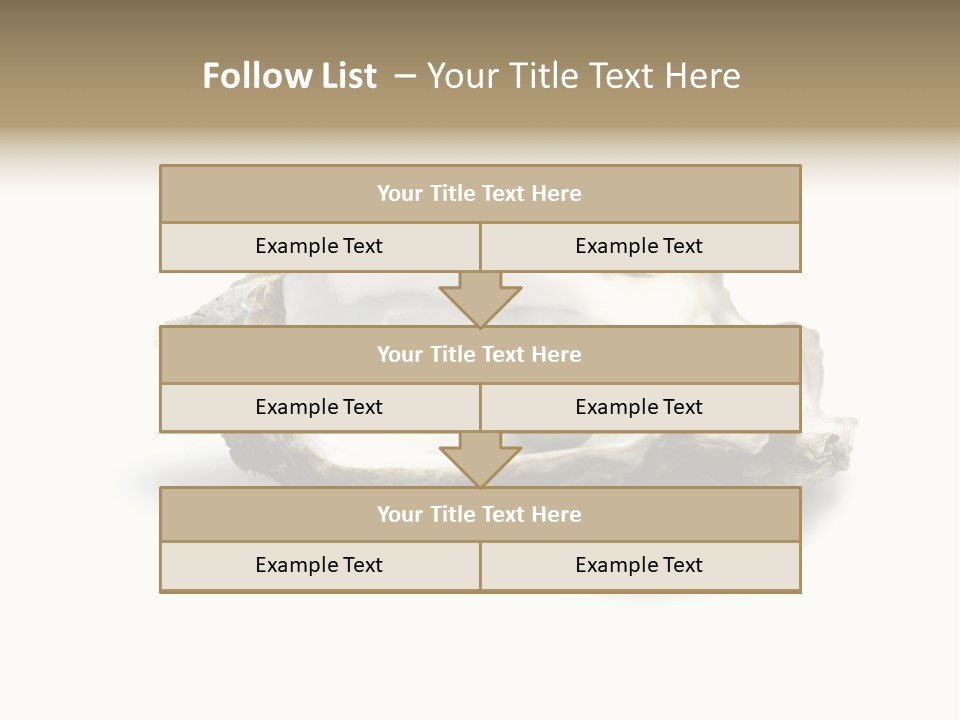Select "Your Title Text Here" in the slide heading
This screenshot has height=720, width=960.
584,76
